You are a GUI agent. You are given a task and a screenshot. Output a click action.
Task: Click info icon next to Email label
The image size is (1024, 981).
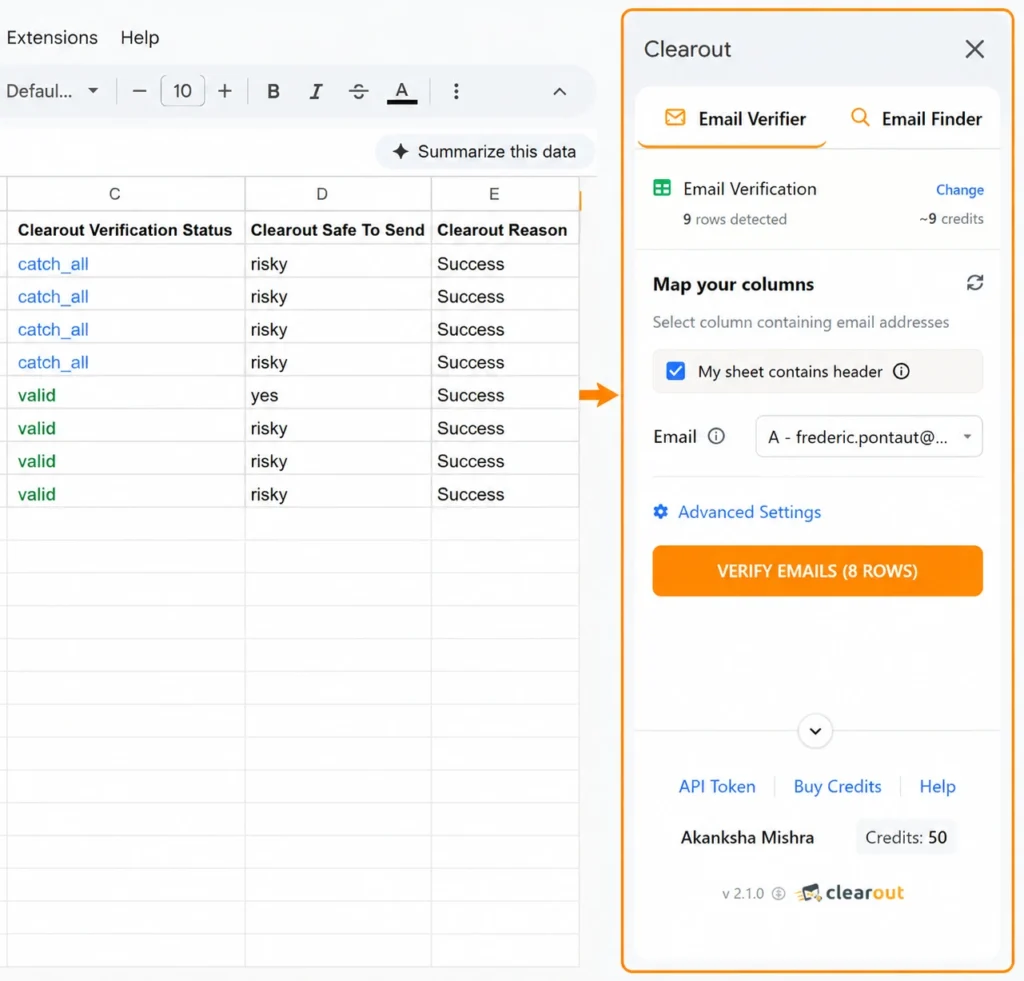(716, 436)
